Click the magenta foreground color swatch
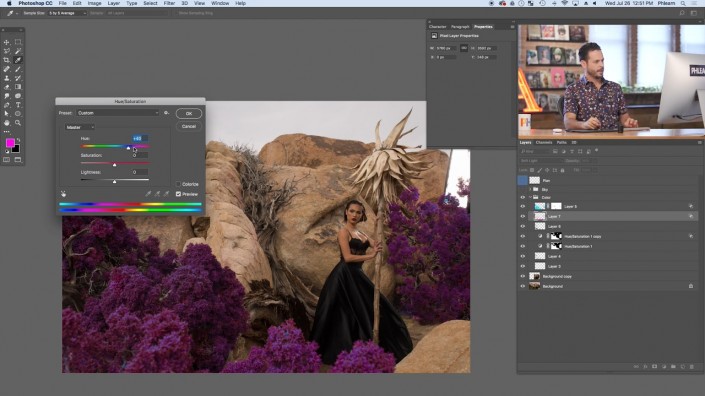Screen dimensions: 705x396 (x=10, y=143)
